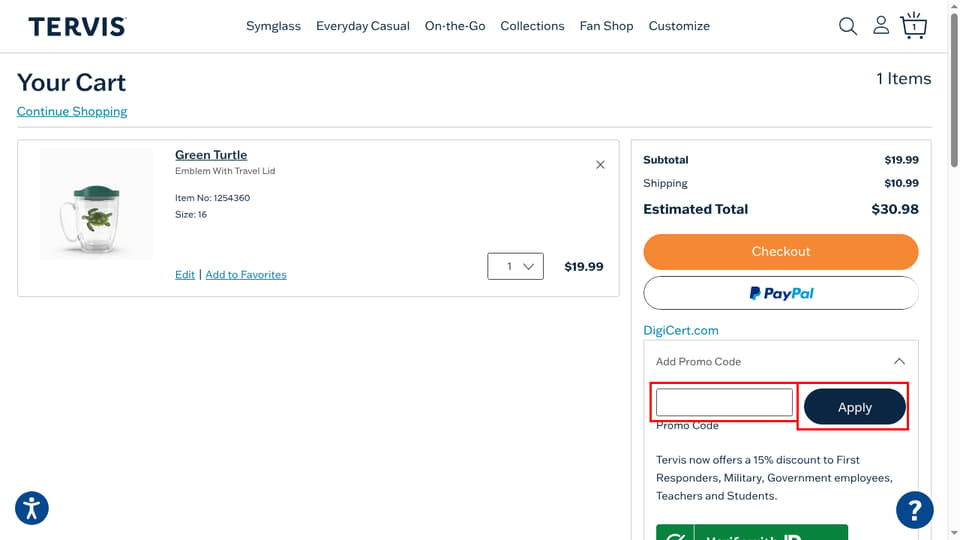Screen dimensions: 960x540
Task: Open the Collections menu
Action: click(x=532, y=26)
